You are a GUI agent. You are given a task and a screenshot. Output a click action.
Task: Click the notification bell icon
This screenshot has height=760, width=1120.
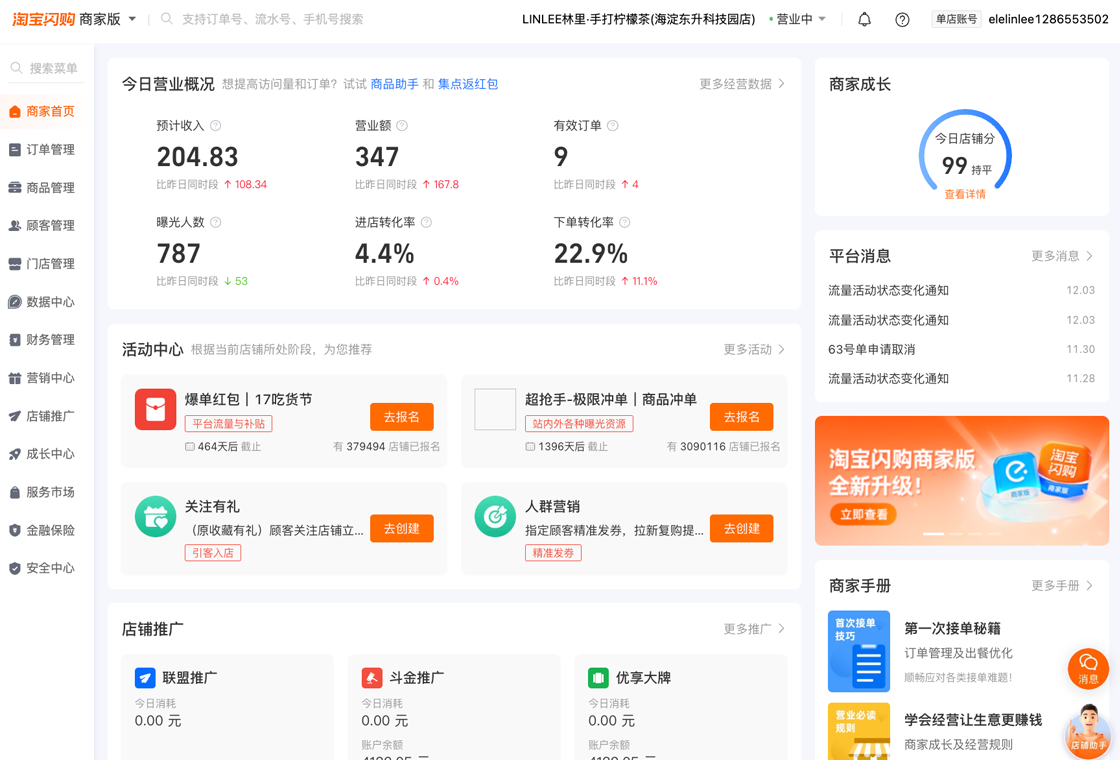tap(864, 19)
